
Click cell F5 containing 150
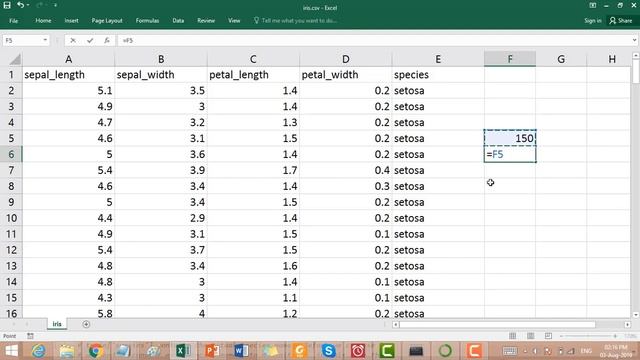510,138
